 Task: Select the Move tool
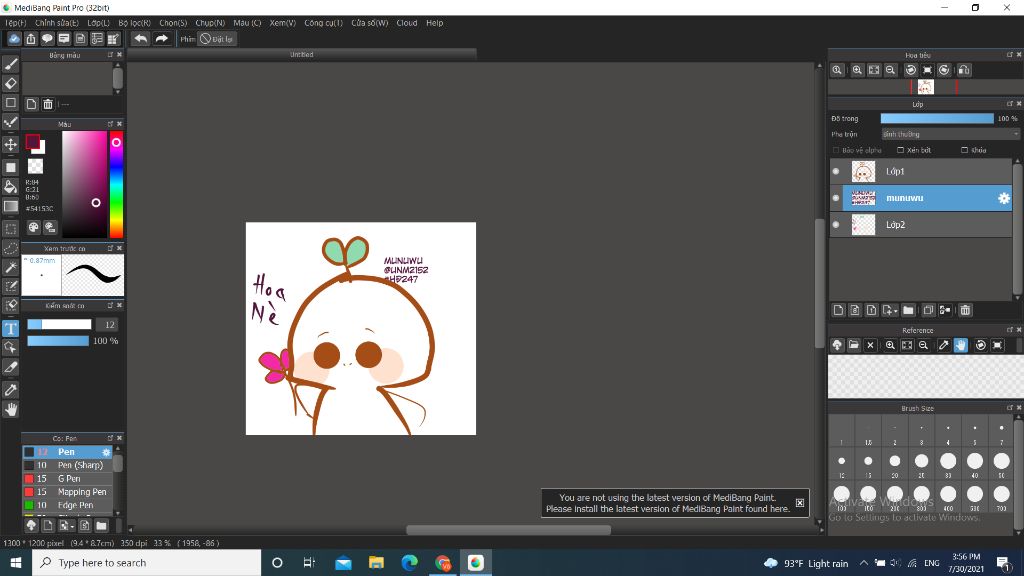pyautogui.click(x=11, y=144)
